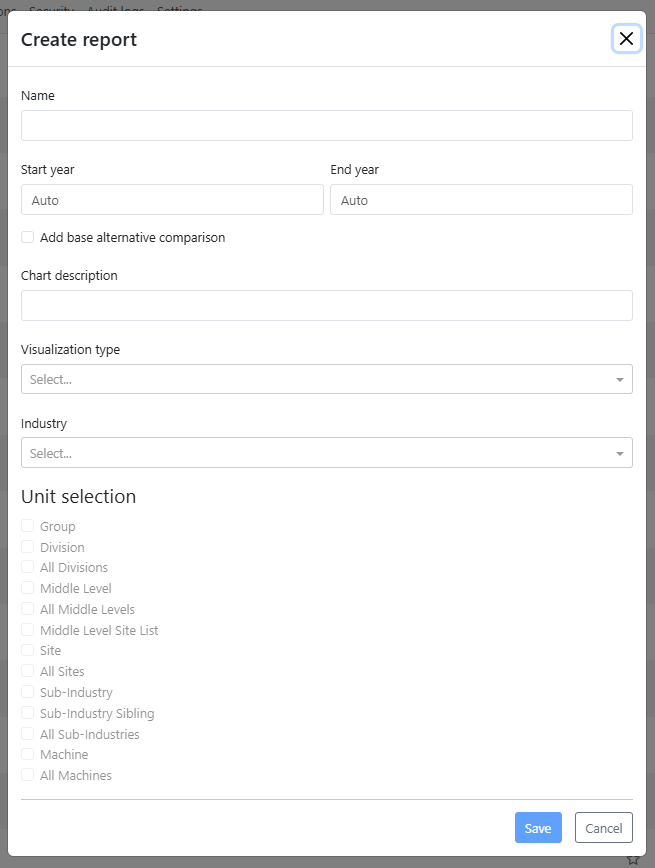Check the Sub-Industry Sibling option

click(x=27, y=713)
